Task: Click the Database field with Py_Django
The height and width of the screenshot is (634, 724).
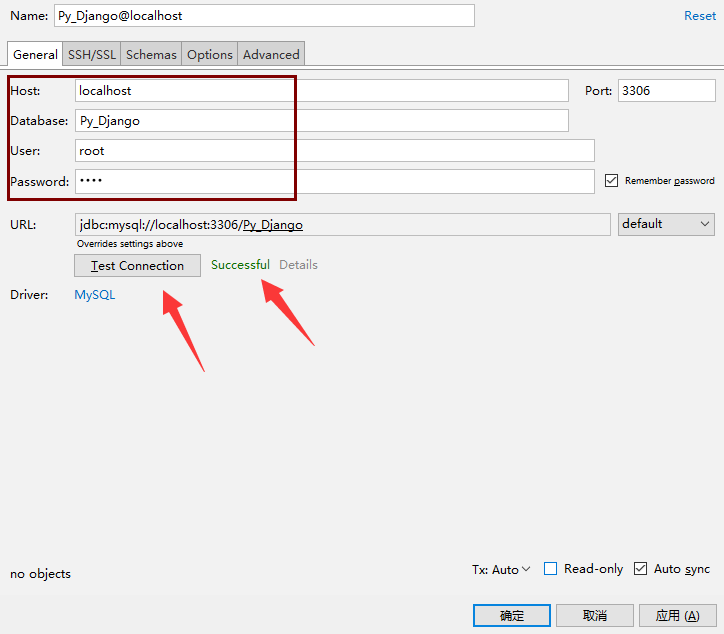Action: pyautogui.click(x=321, y=121)
